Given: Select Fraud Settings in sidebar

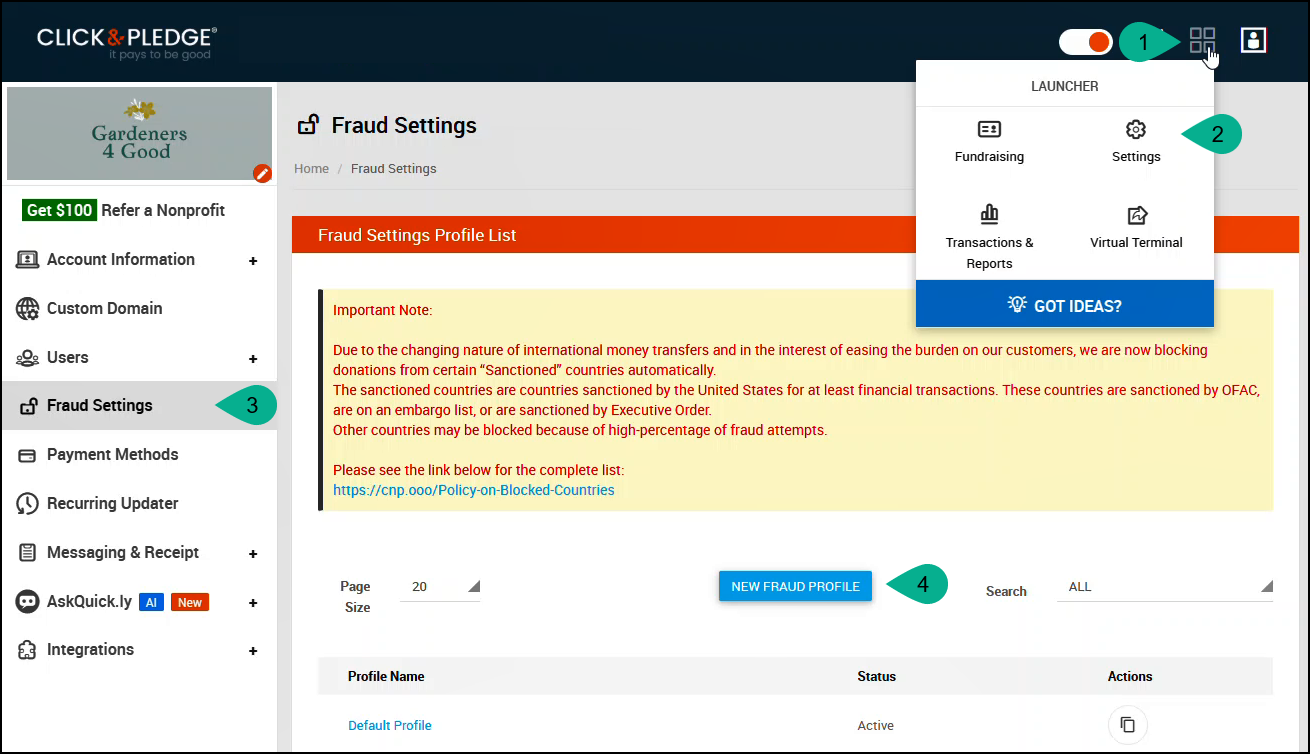Looking at the screenshot, I should (x=139, y=405).
